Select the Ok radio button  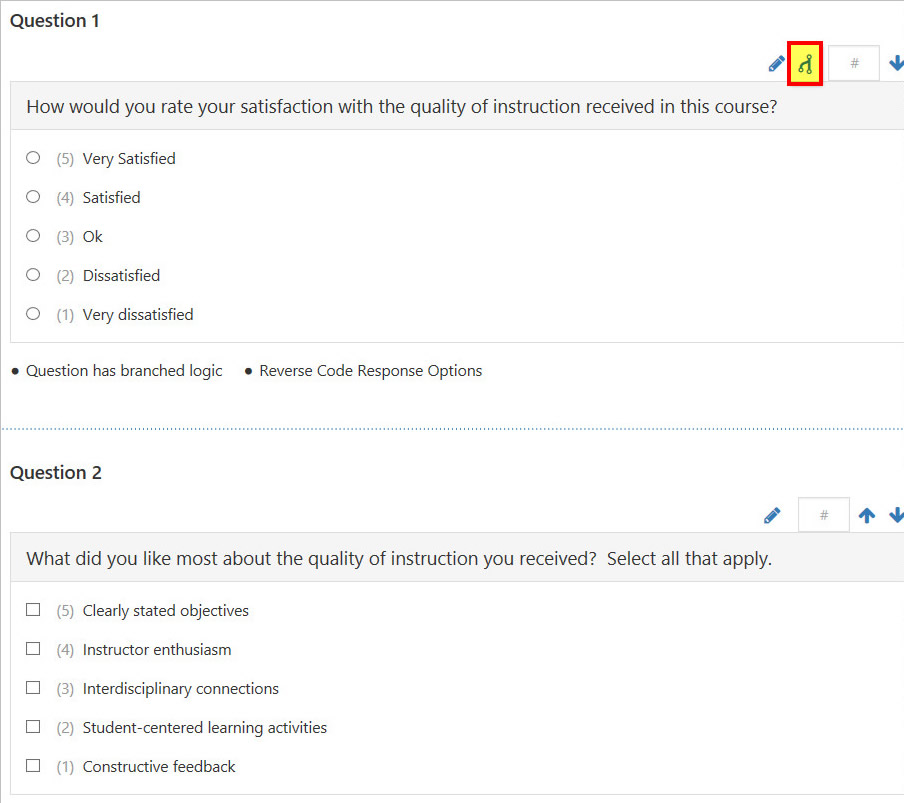point(32,235)
